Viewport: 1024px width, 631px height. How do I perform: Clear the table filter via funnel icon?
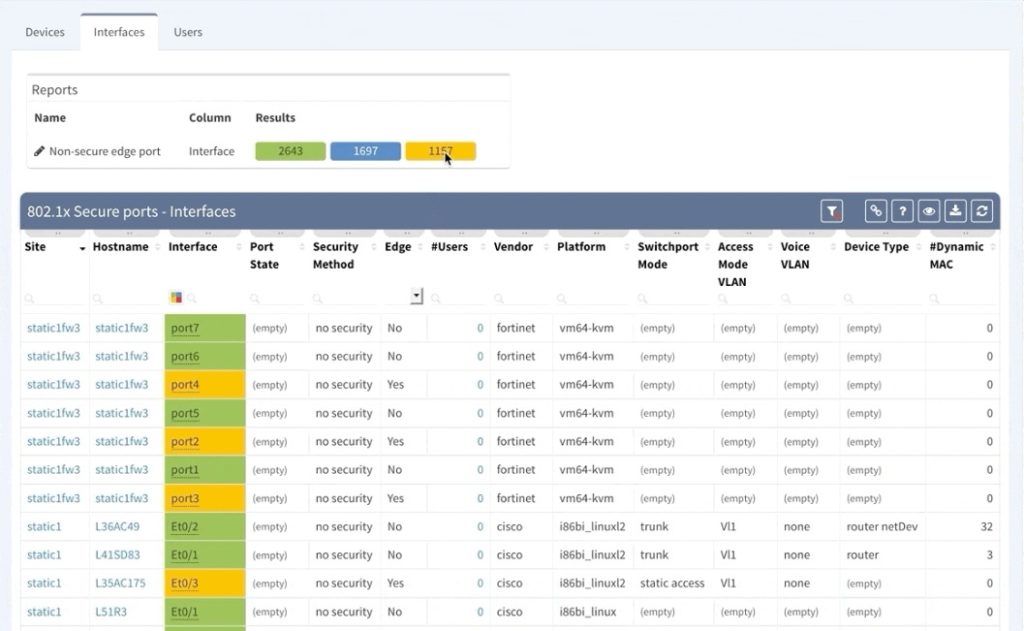(831, 211)
